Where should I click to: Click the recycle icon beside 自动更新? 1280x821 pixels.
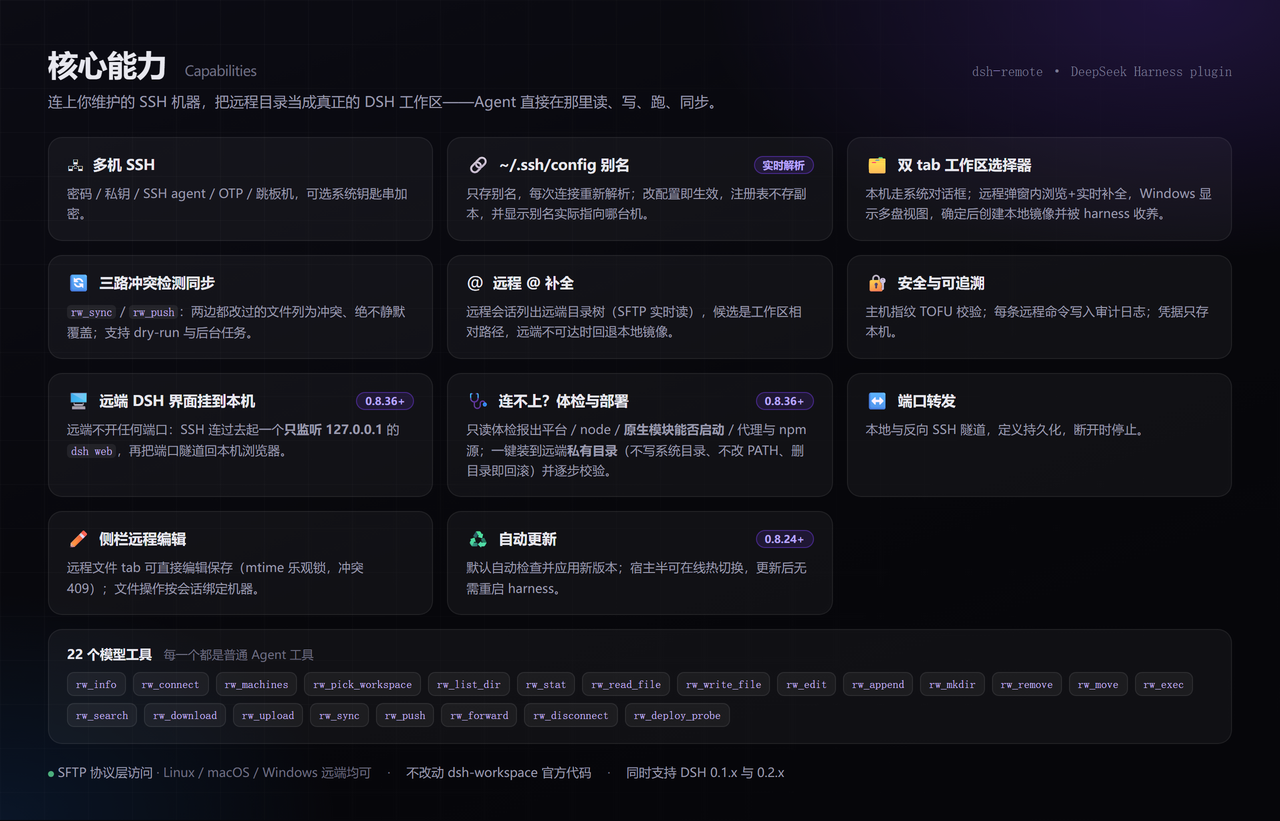tap(478, 539)
